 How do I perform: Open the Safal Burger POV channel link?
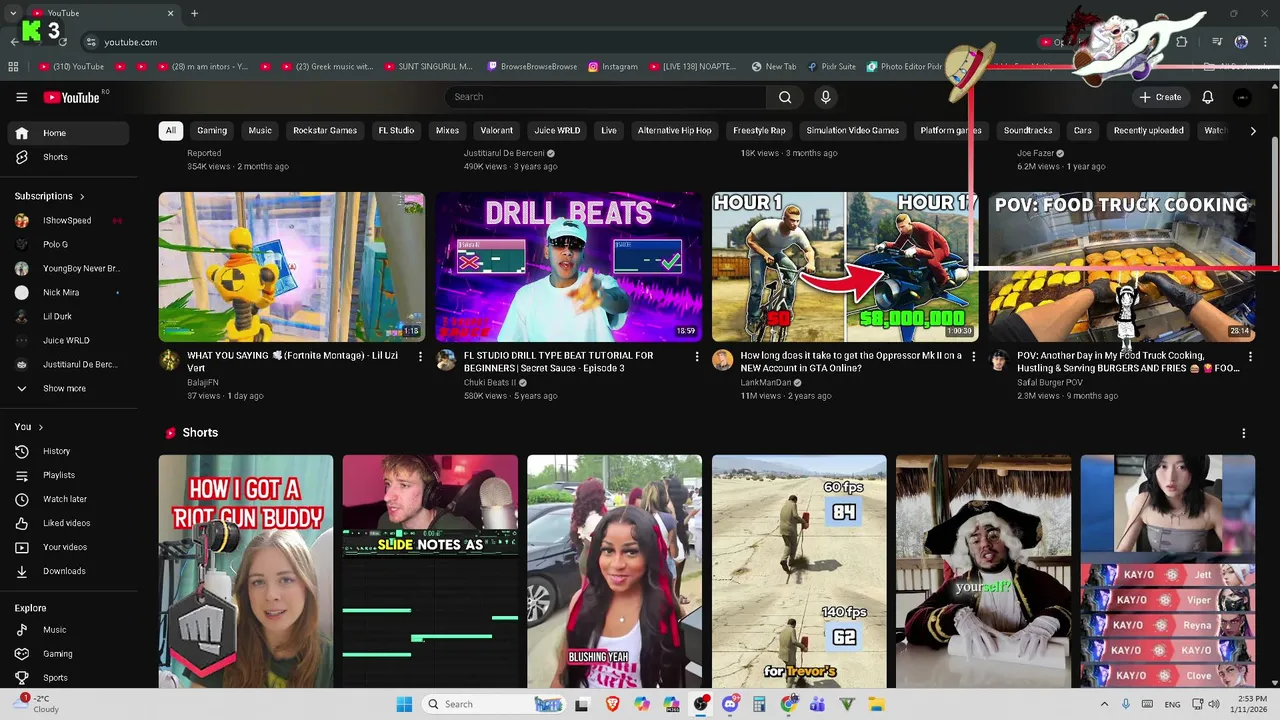pyautogui.click(x=1050, y=383)
